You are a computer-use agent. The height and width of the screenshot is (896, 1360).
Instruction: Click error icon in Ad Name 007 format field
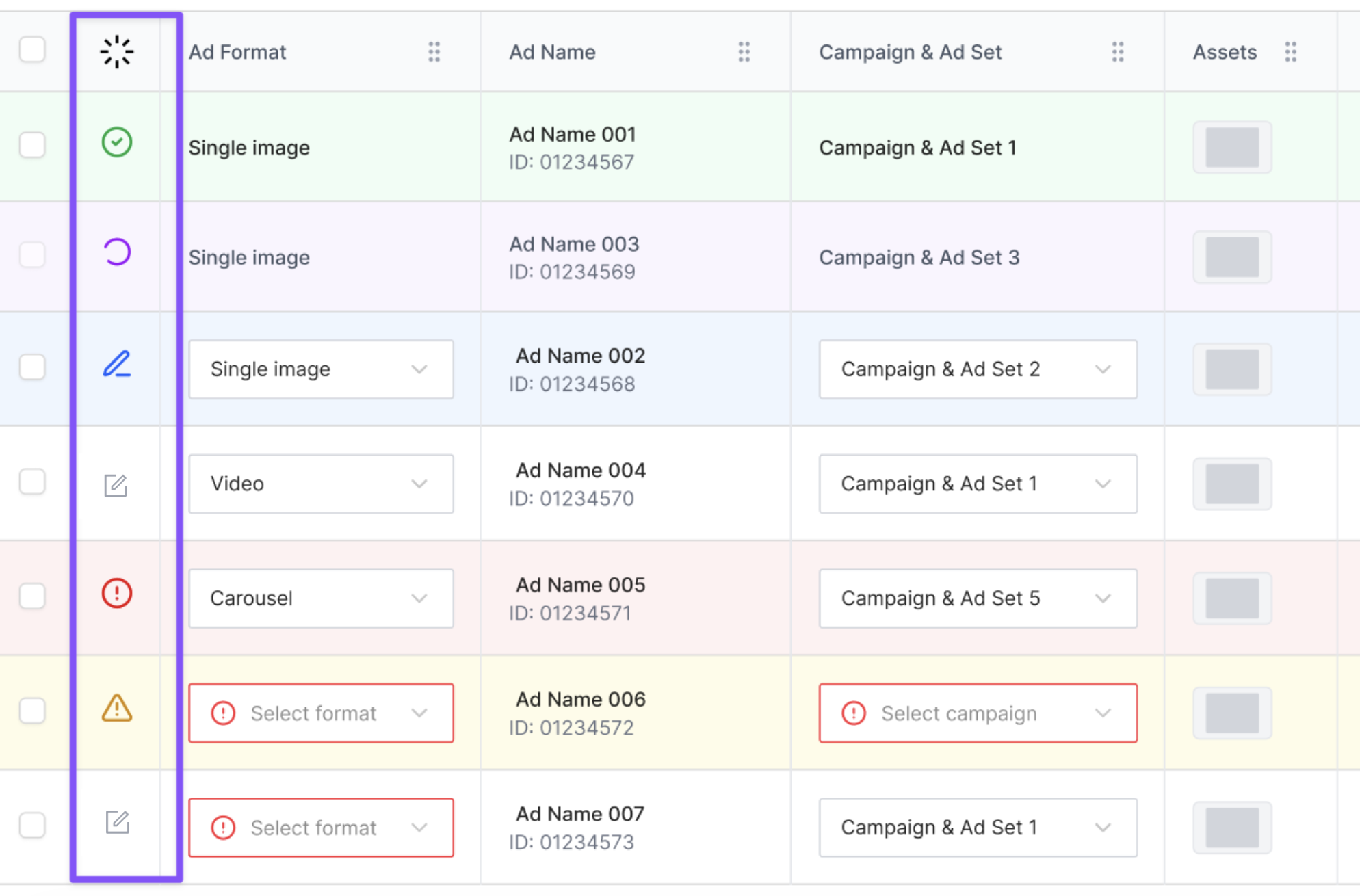point(223,828)
